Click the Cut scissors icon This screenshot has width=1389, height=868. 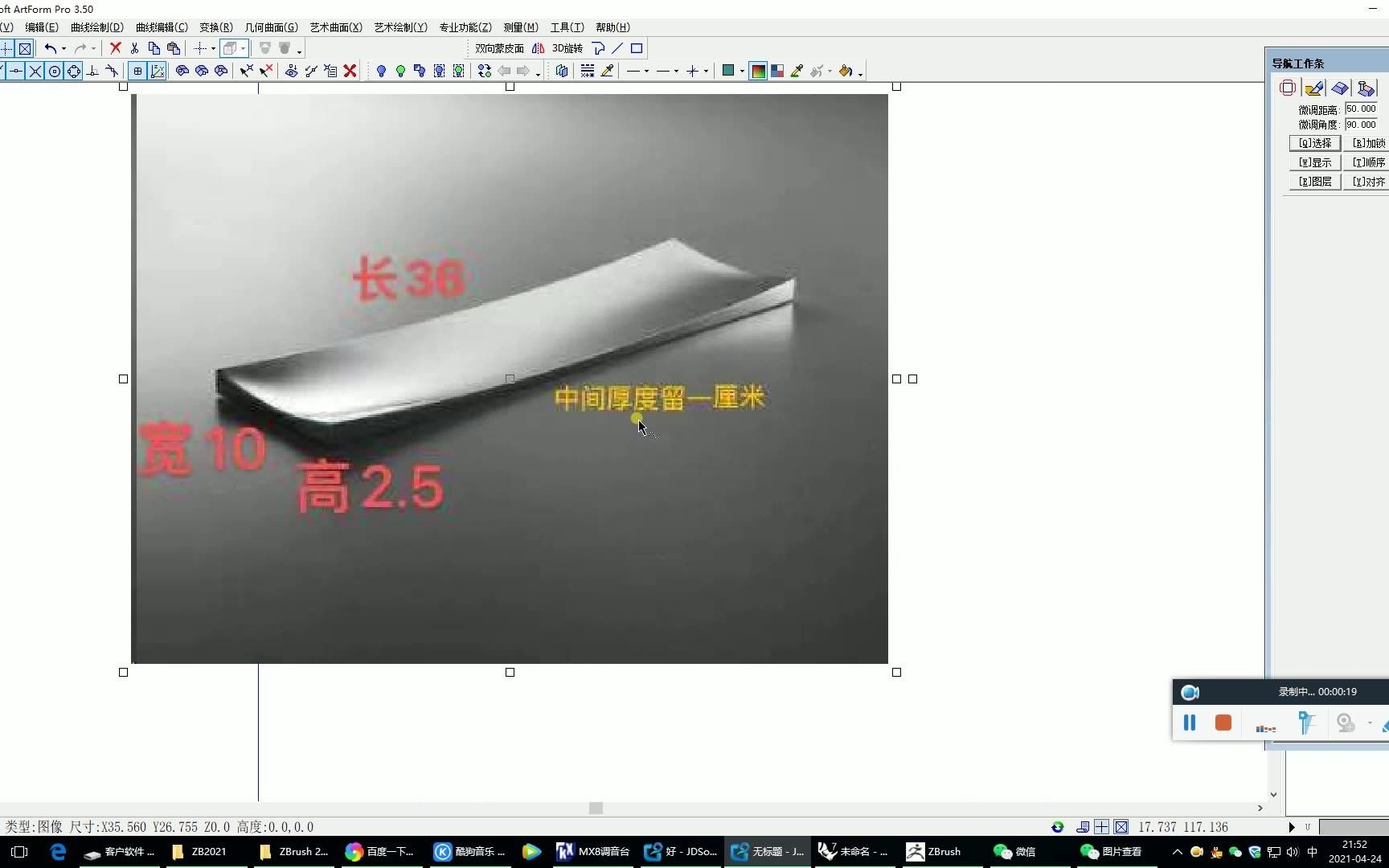(134, 48)
